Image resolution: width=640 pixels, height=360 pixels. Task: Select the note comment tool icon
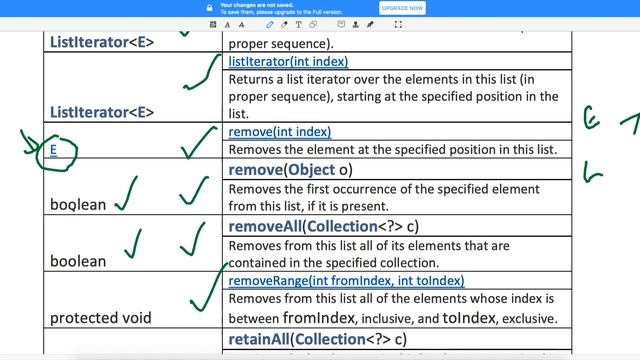click(x=341, y=24)
